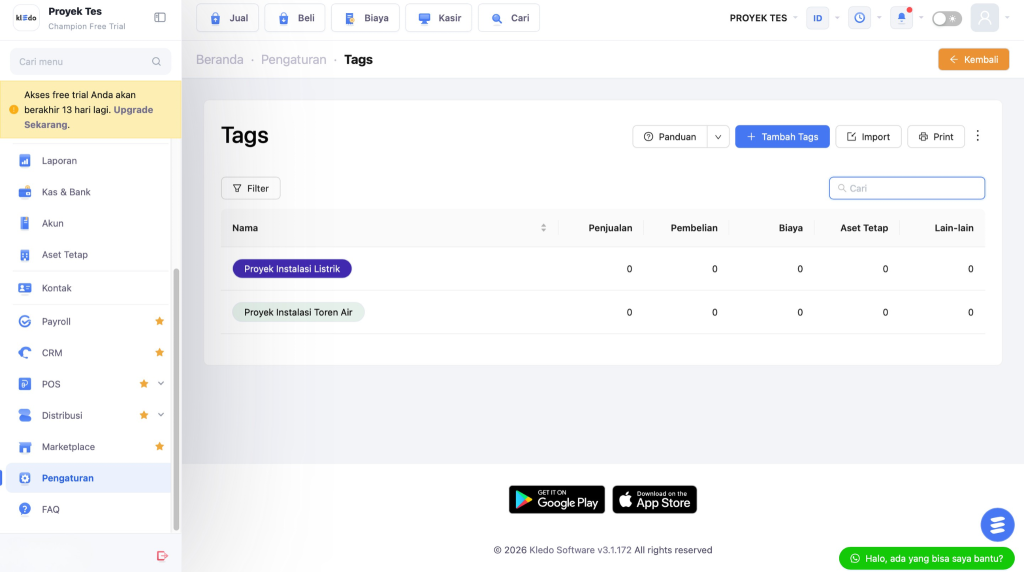This screenshot has width=1024, height=572.
Task: Select the purple Proyek Instalasi Listrik tag
Action: 292,268
